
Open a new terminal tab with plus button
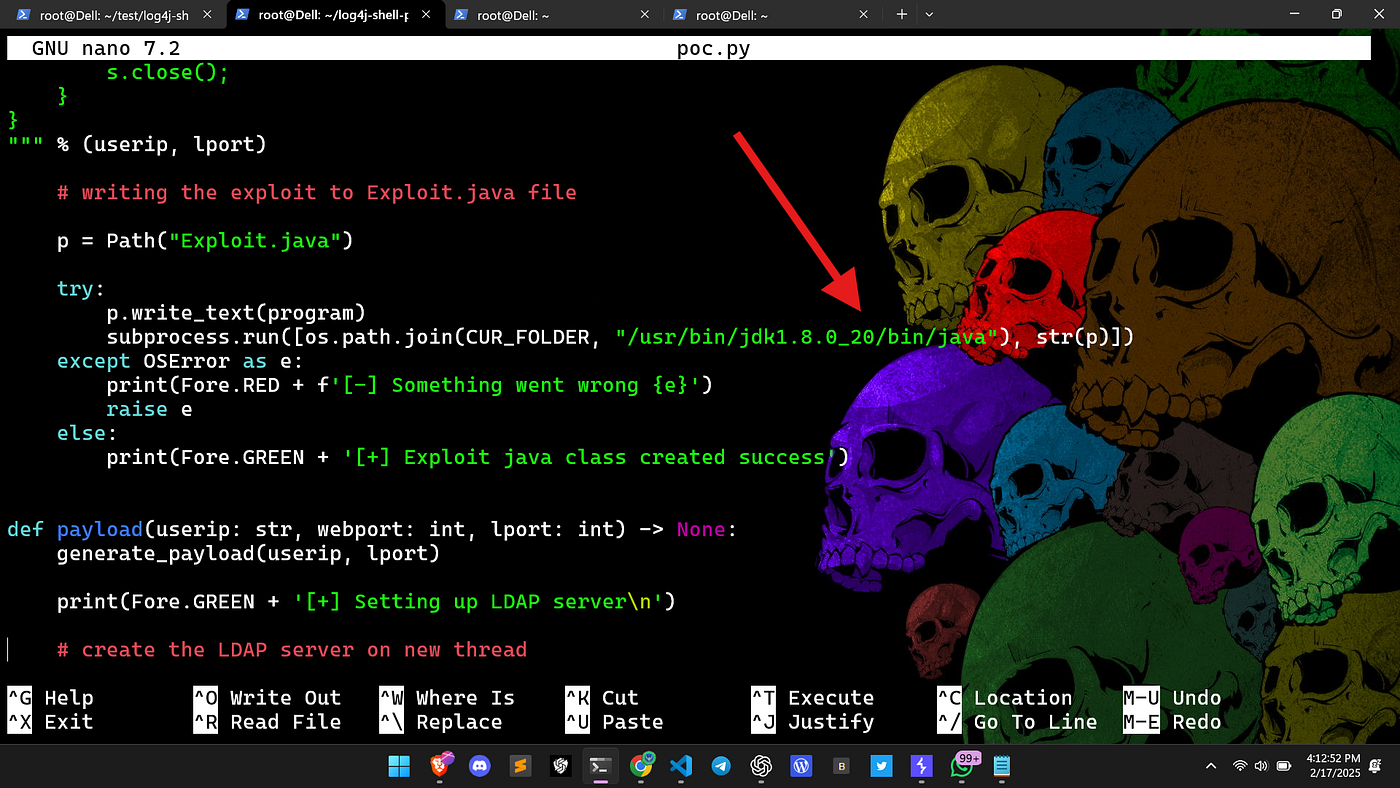click(901, 14)
